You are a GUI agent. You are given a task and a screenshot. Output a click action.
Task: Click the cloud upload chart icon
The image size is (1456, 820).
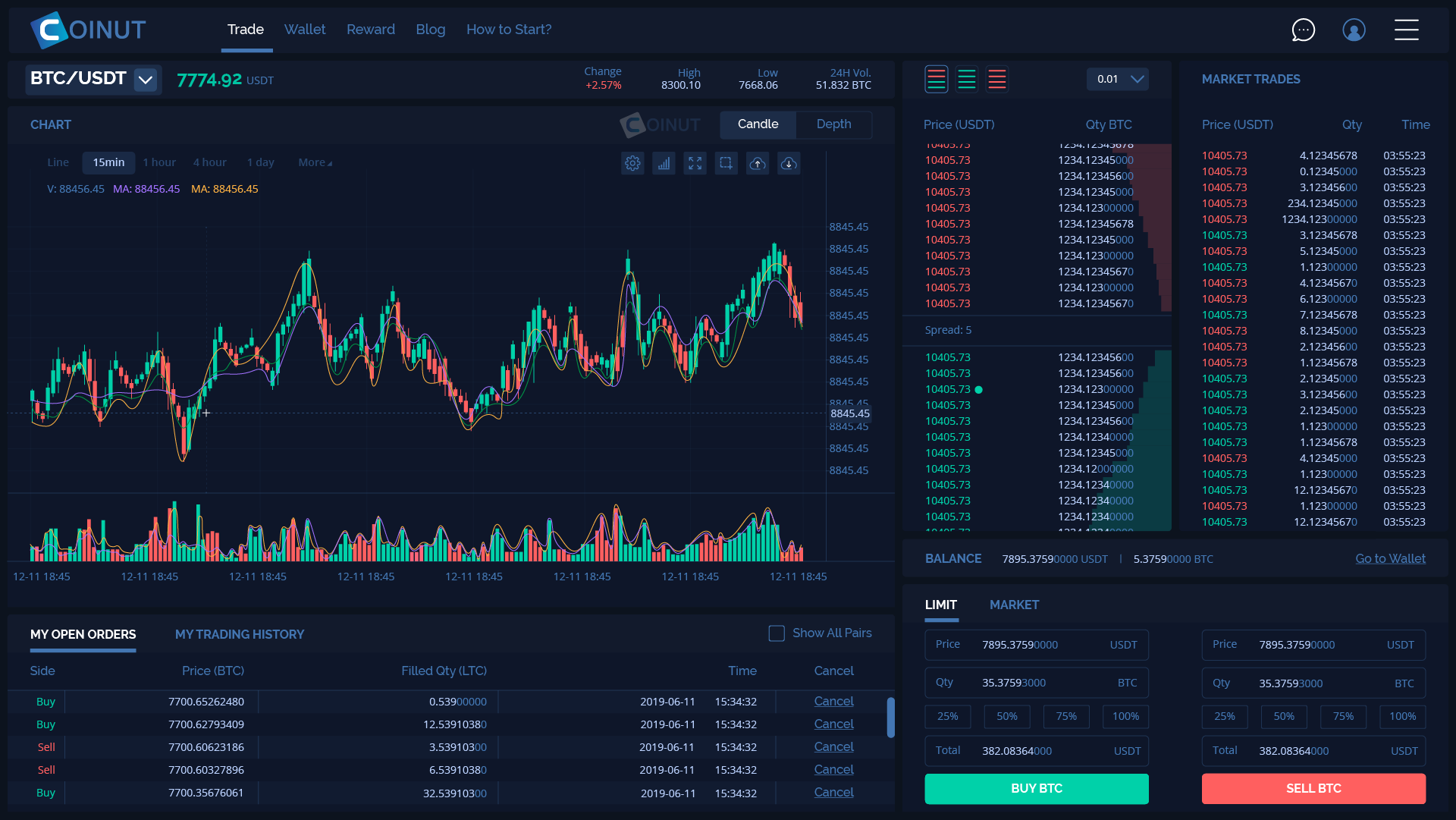tap(758, 163)
